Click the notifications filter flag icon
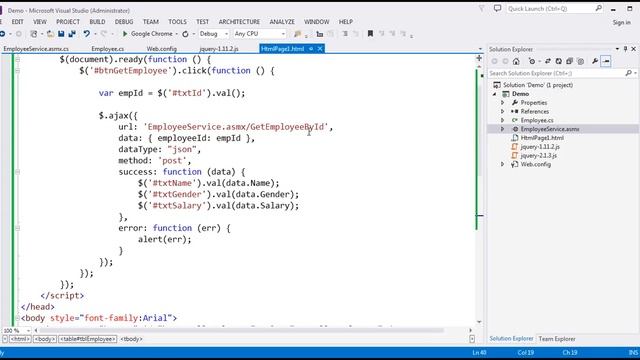Viewport: 640px width, 360px height. tap(482, 8)
